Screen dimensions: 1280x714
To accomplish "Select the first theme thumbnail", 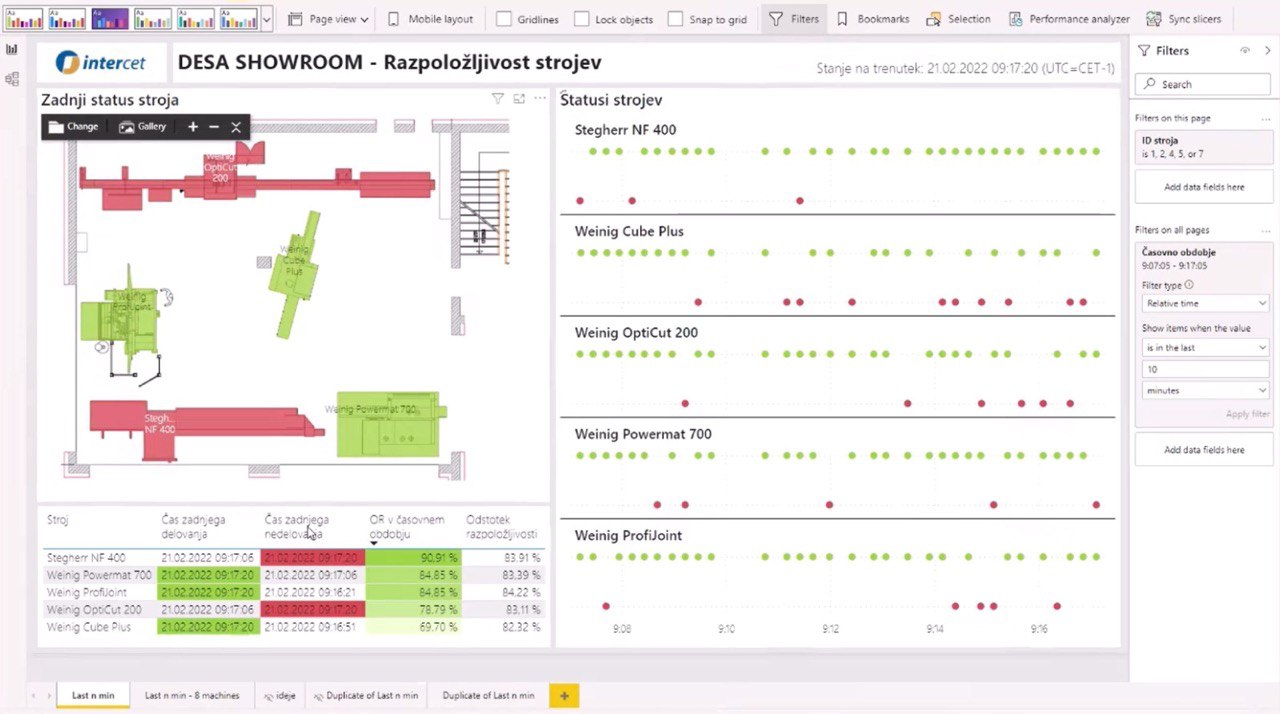I will (24, 18).
